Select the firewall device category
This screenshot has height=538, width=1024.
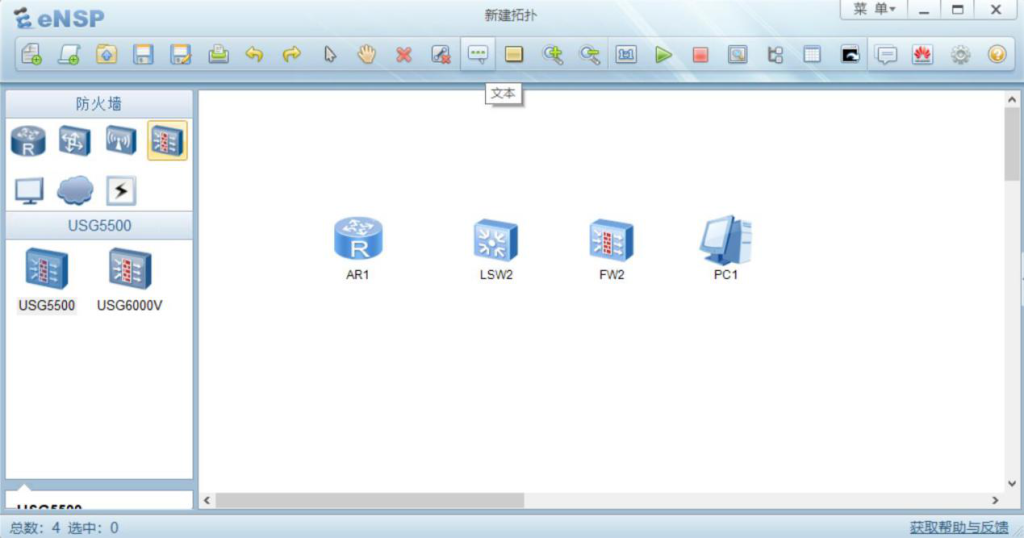[x=167, y=140]
